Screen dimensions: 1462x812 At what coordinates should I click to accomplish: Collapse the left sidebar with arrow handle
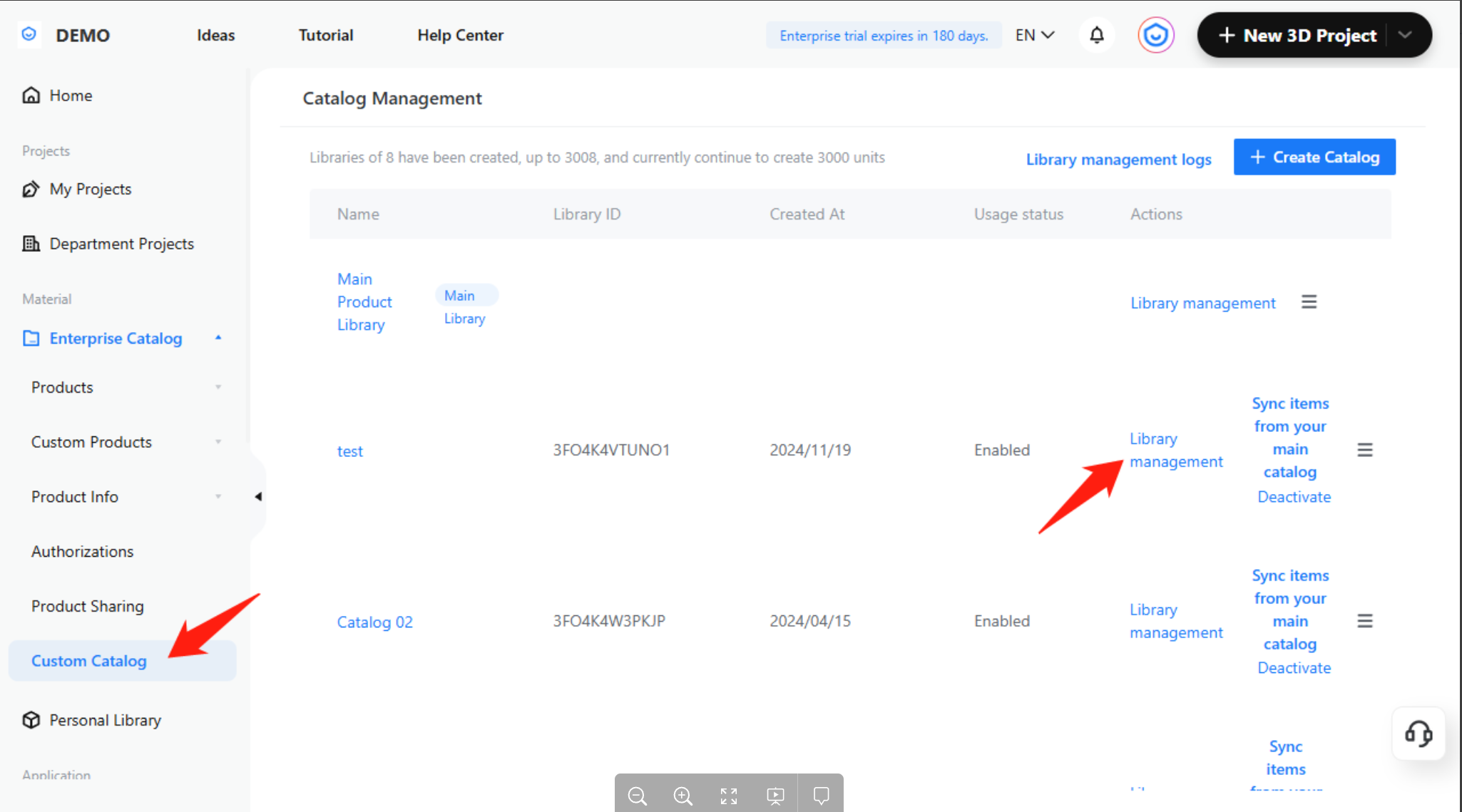258,496
